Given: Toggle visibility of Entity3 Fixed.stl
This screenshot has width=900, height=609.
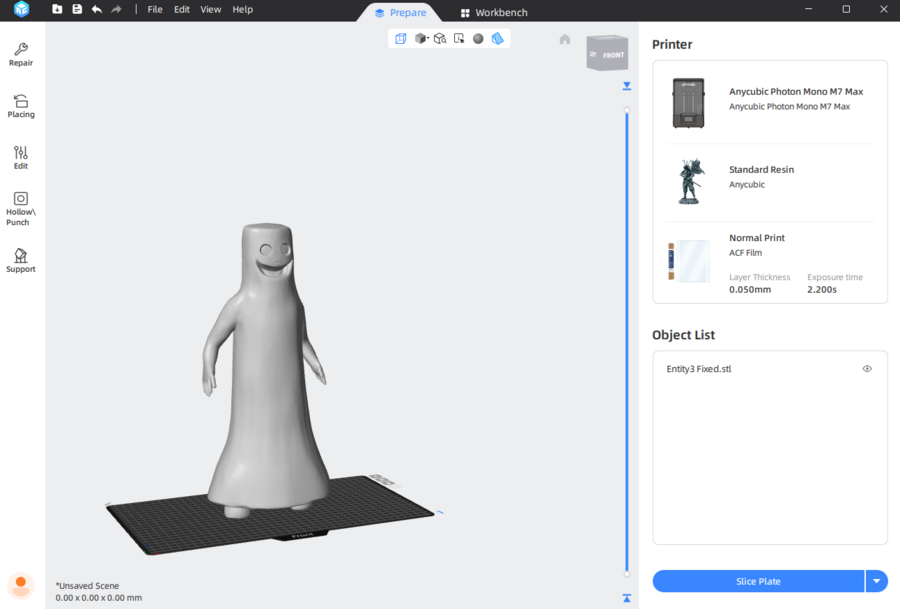Looking at the screenshot, I should point(867,369).
